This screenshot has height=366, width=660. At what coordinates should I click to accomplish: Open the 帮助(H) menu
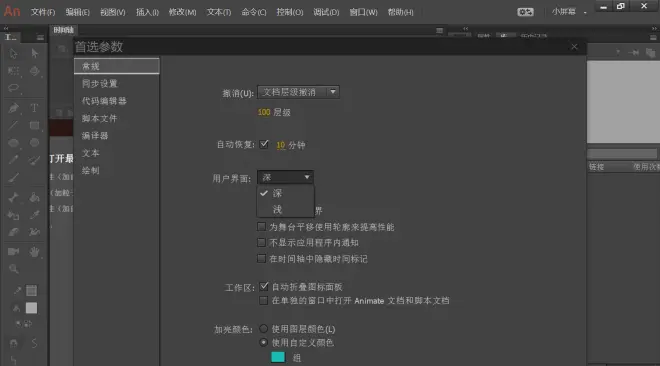coord(400,12)
